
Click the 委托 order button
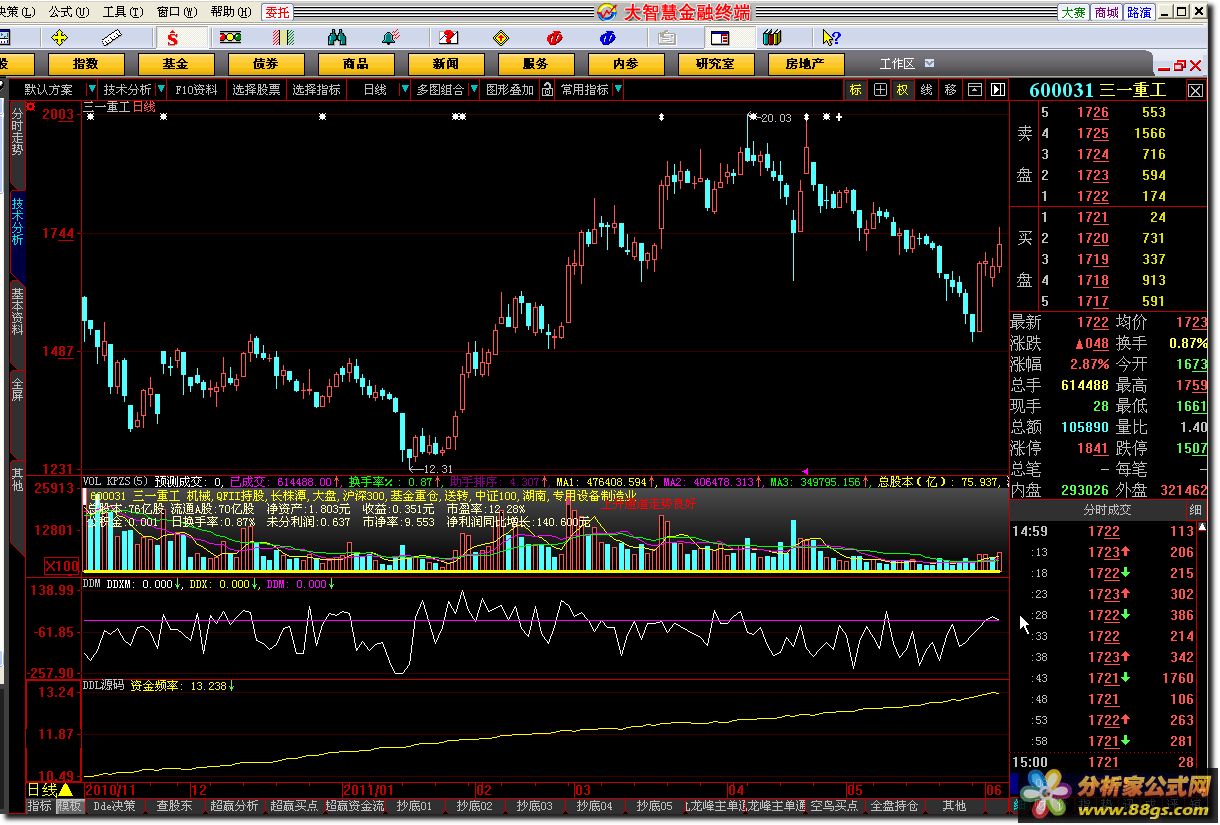[277, 12]
